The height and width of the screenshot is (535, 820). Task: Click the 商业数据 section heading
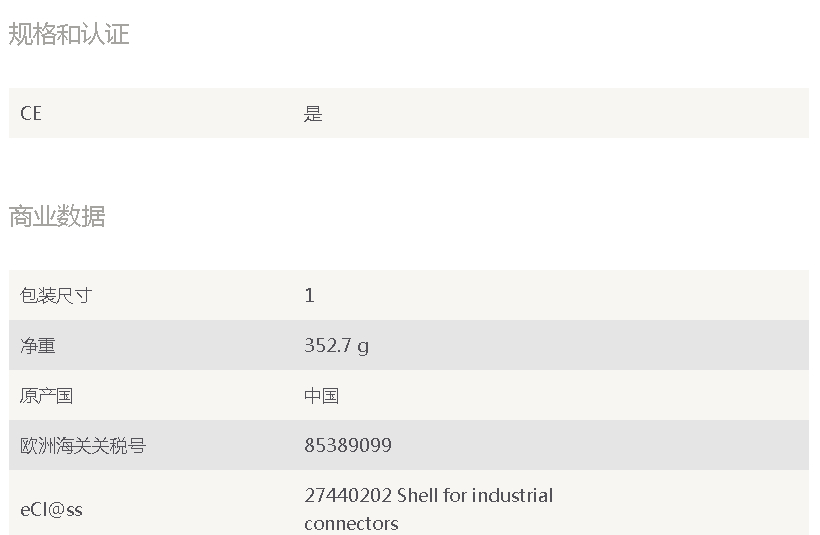57,216
